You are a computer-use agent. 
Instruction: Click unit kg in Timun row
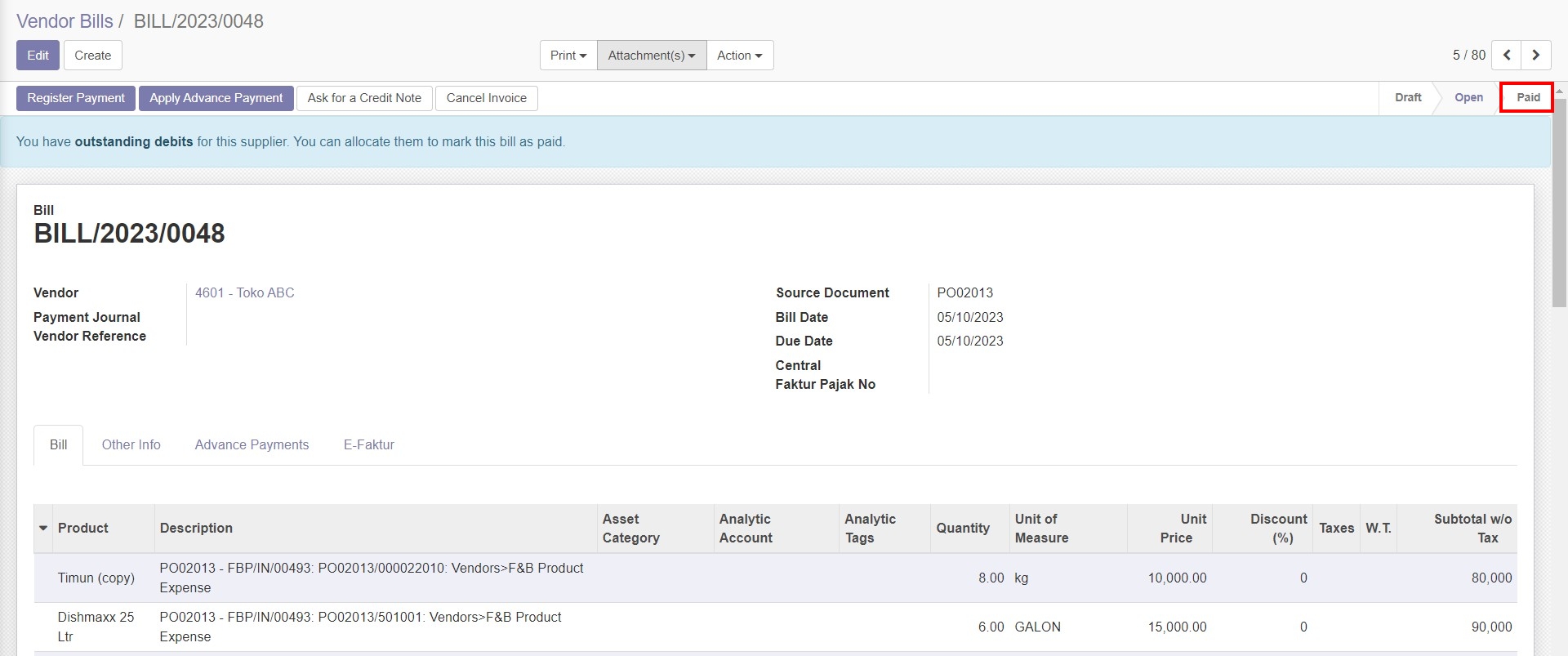(x=1022, y=578)
